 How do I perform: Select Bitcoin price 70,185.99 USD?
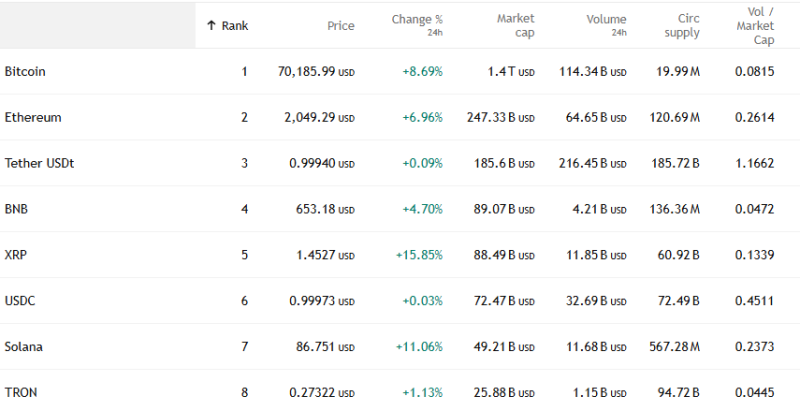pyautogui.click(x=316, y=71)
